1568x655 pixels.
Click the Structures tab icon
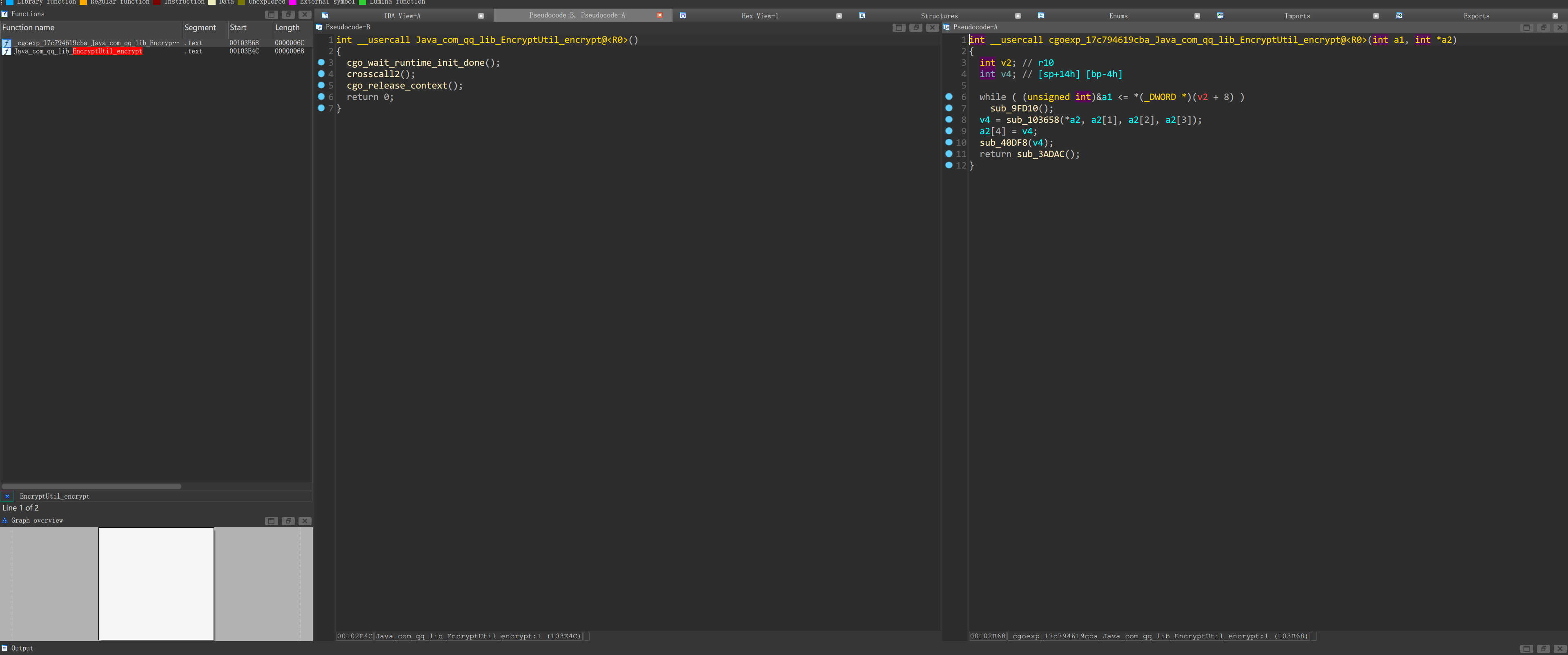click(862, 16)
